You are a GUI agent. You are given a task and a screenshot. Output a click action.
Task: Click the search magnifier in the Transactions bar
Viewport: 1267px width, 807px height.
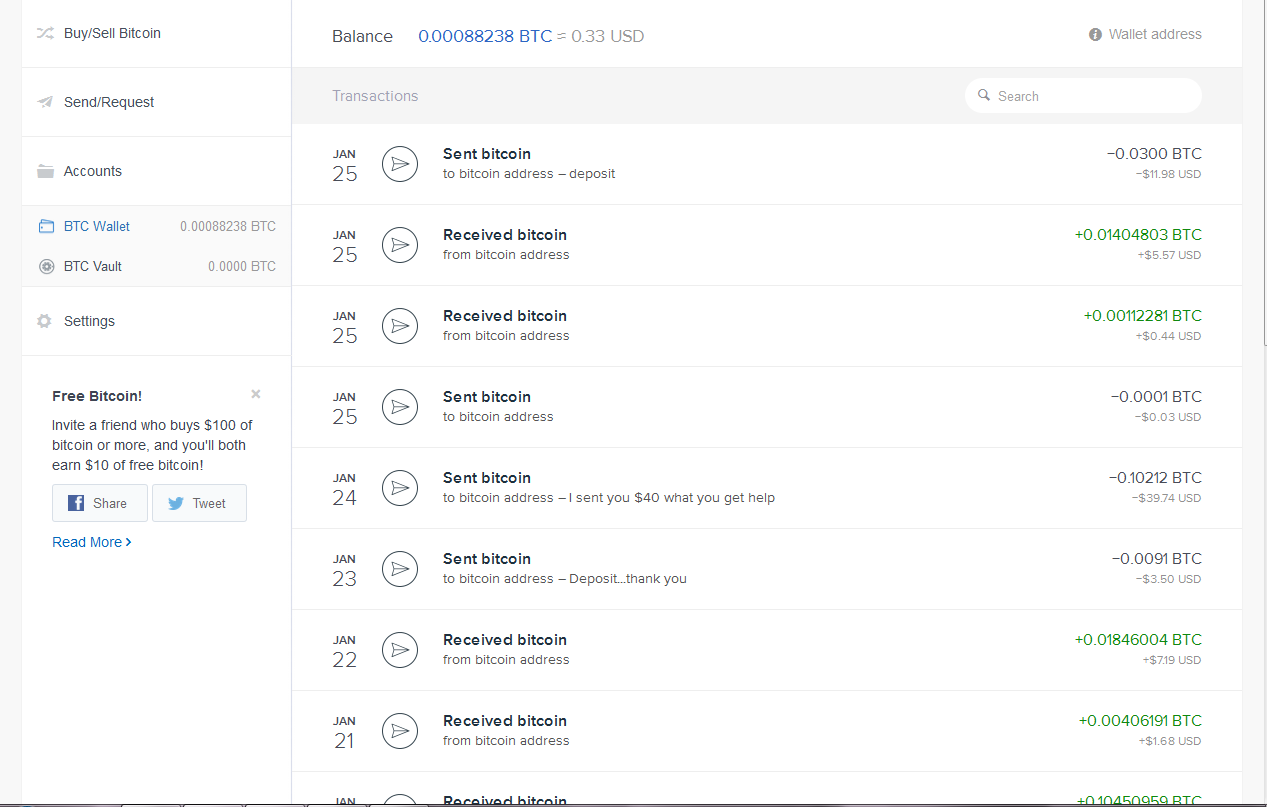click(985, 95)
